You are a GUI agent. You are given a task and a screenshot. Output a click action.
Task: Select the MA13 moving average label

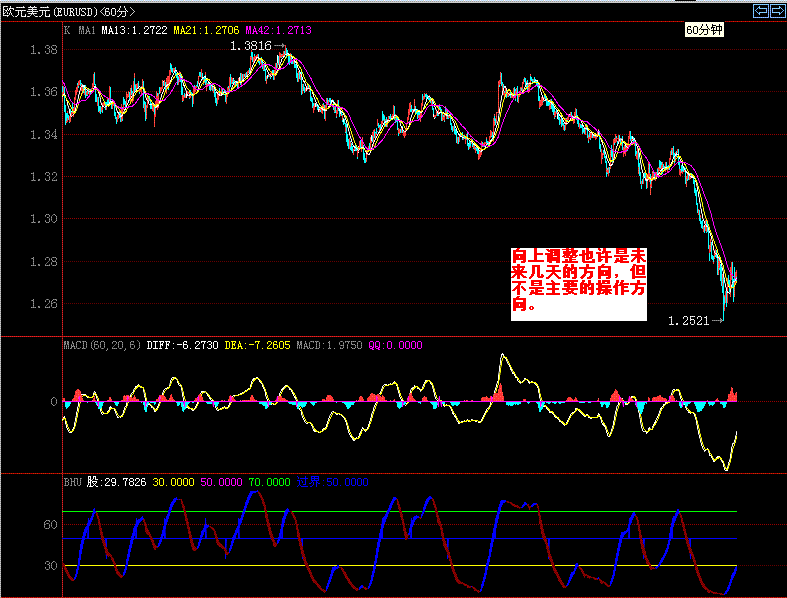(134, 31)
